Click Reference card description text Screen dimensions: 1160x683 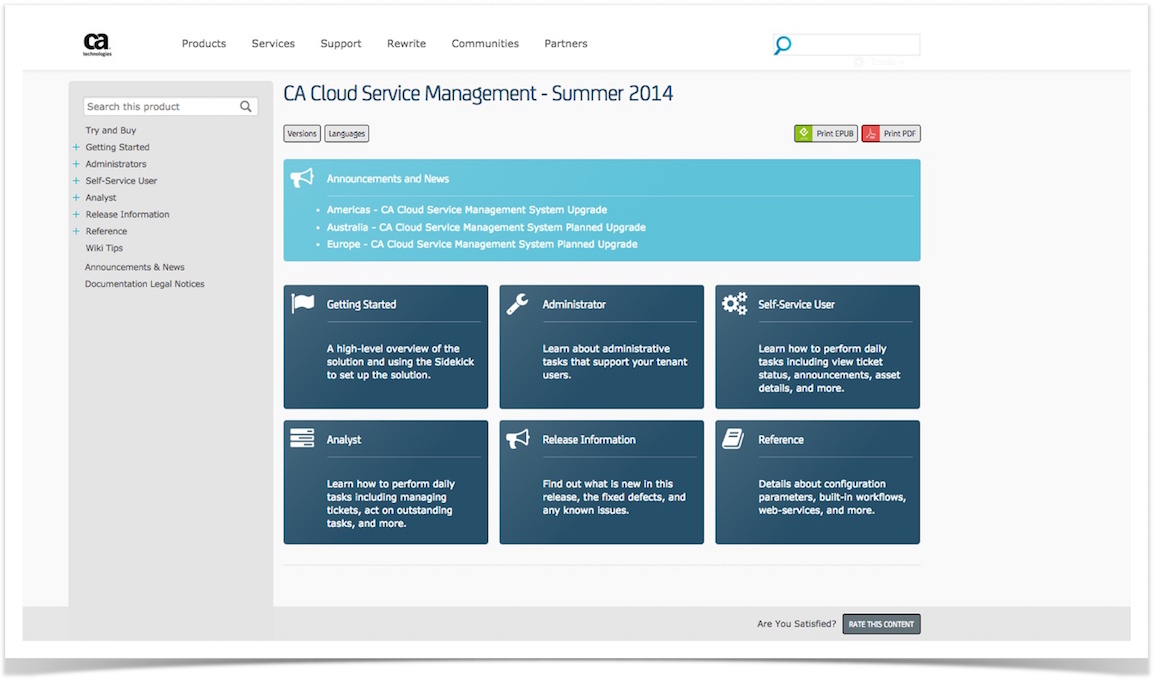(832, 497)
